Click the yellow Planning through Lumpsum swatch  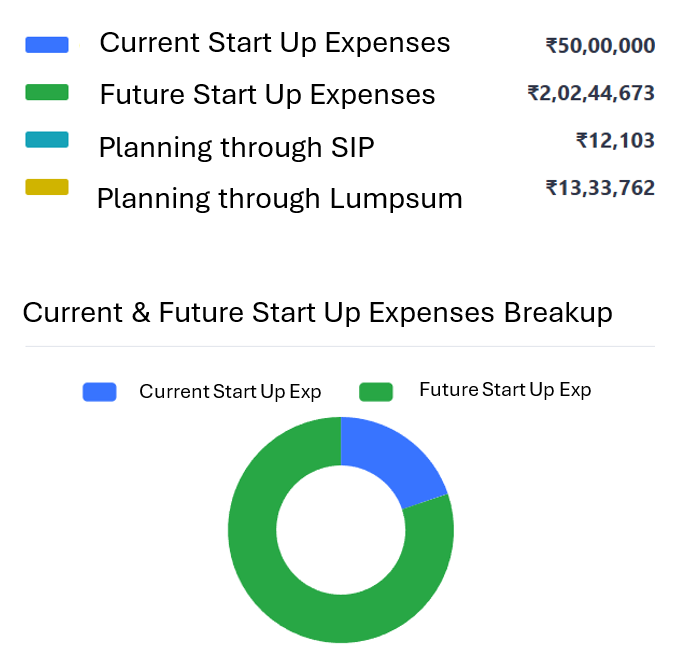point(47,187)
